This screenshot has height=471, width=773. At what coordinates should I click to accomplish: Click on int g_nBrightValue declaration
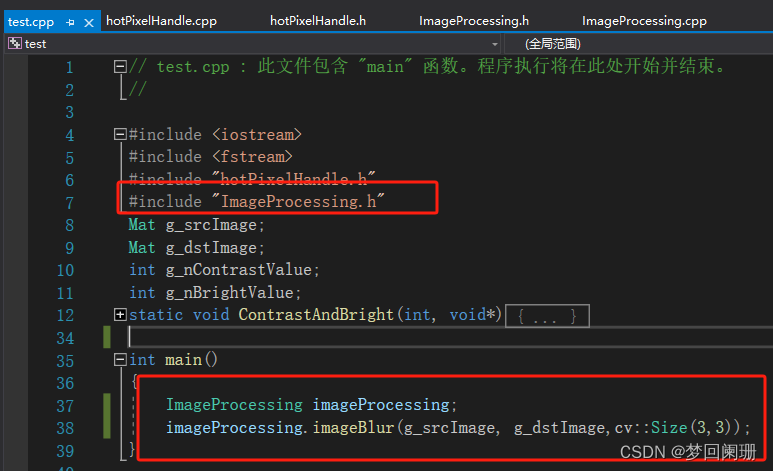(215, 293)
